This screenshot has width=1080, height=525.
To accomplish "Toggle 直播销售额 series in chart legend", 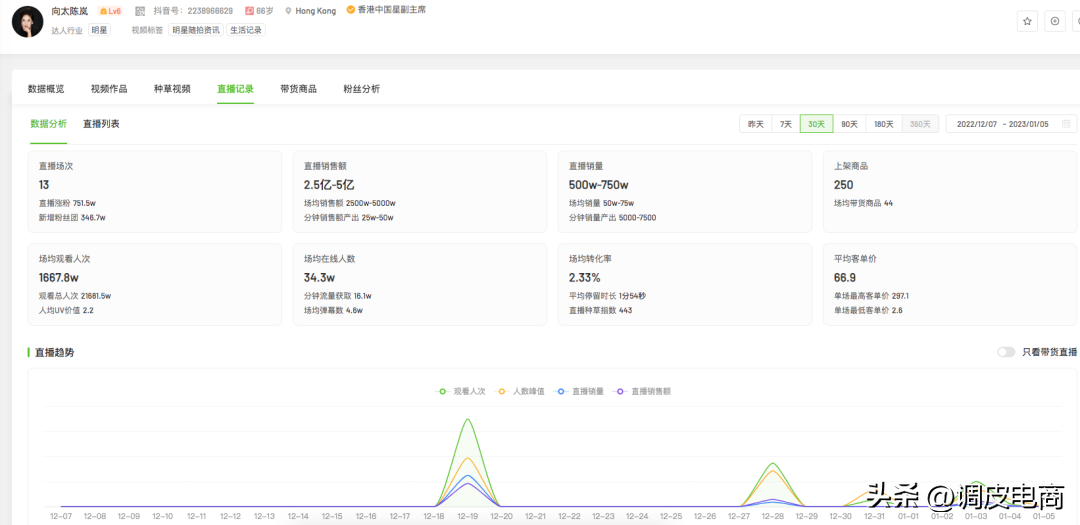I will tap(643, 391).
